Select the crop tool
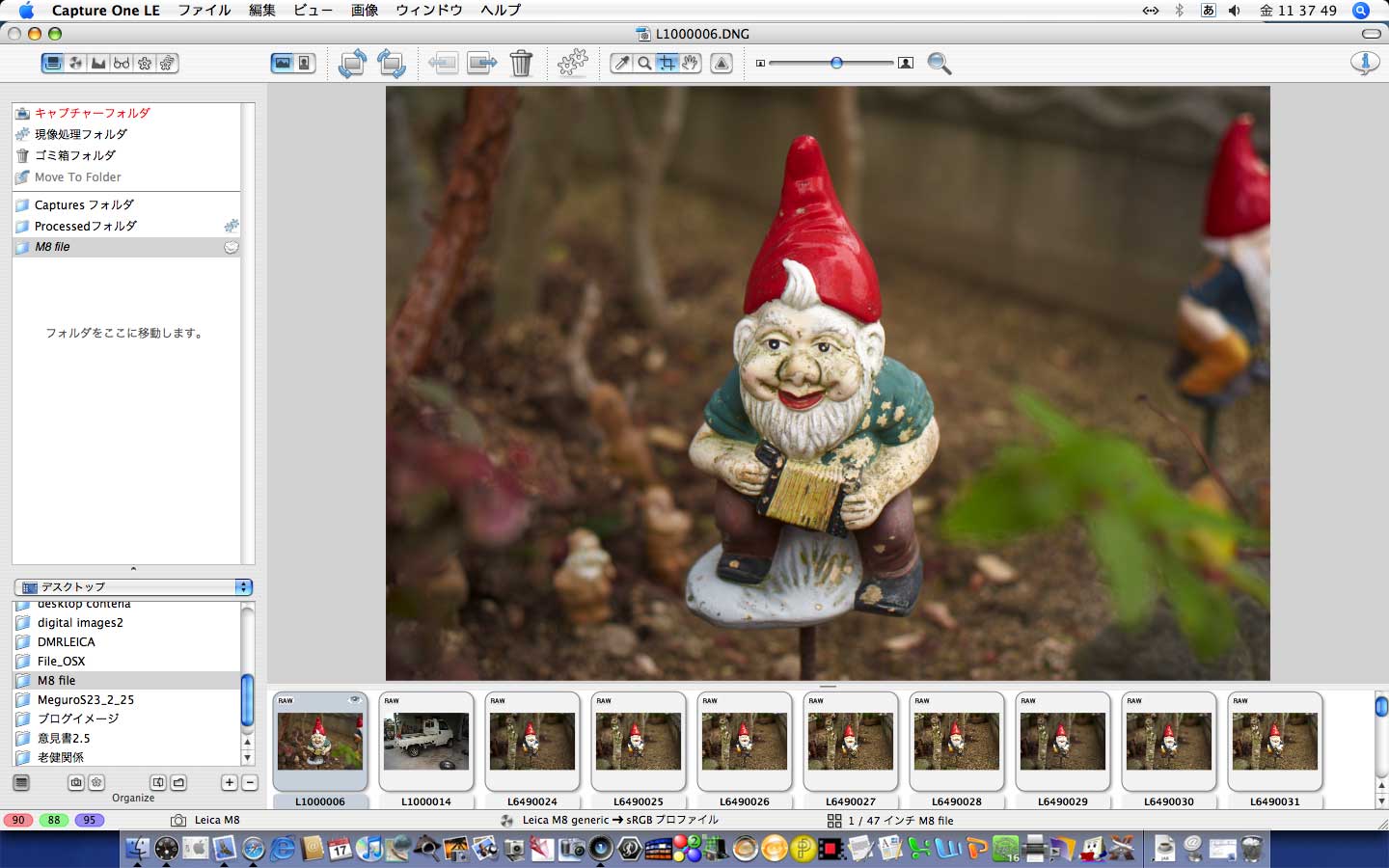Viewport: 1389px width, 868px height. 667,63
